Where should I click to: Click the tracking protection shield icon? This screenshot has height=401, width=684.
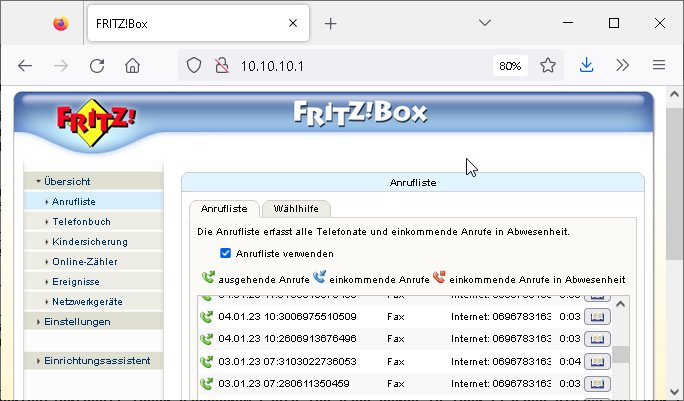point(194,65)
